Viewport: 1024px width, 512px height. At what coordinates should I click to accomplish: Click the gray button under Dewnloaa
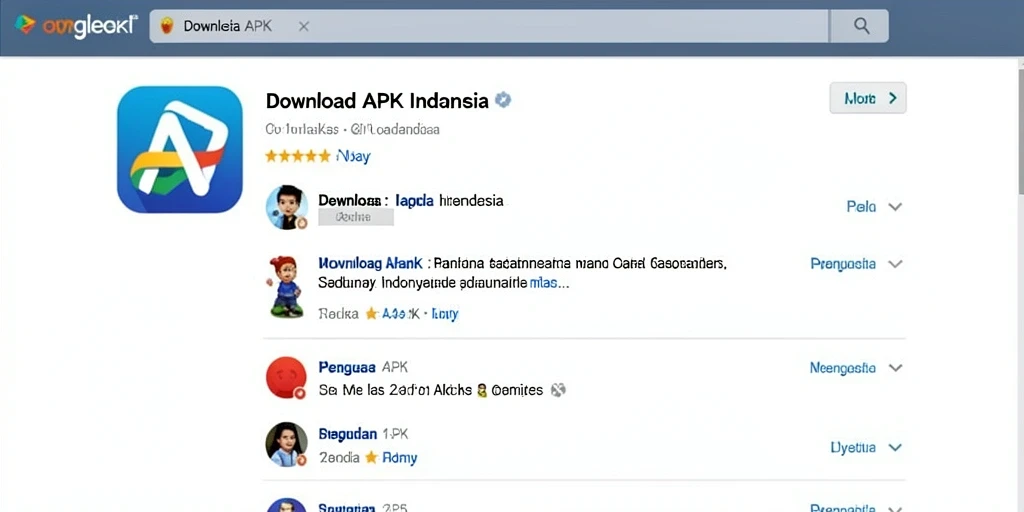click(356, 217)
